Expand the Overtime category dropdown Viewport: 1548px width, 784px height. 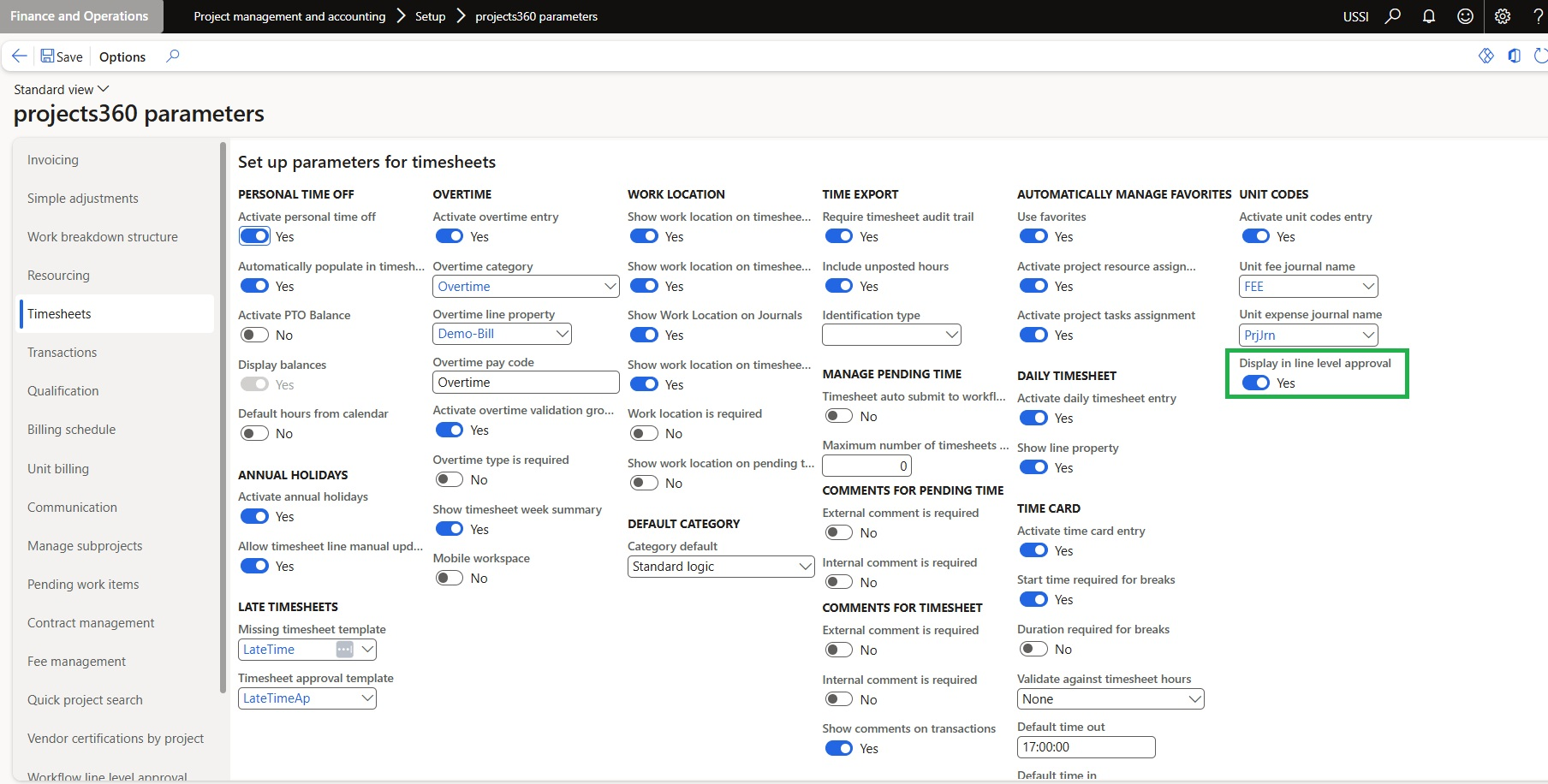pos(610,287)
